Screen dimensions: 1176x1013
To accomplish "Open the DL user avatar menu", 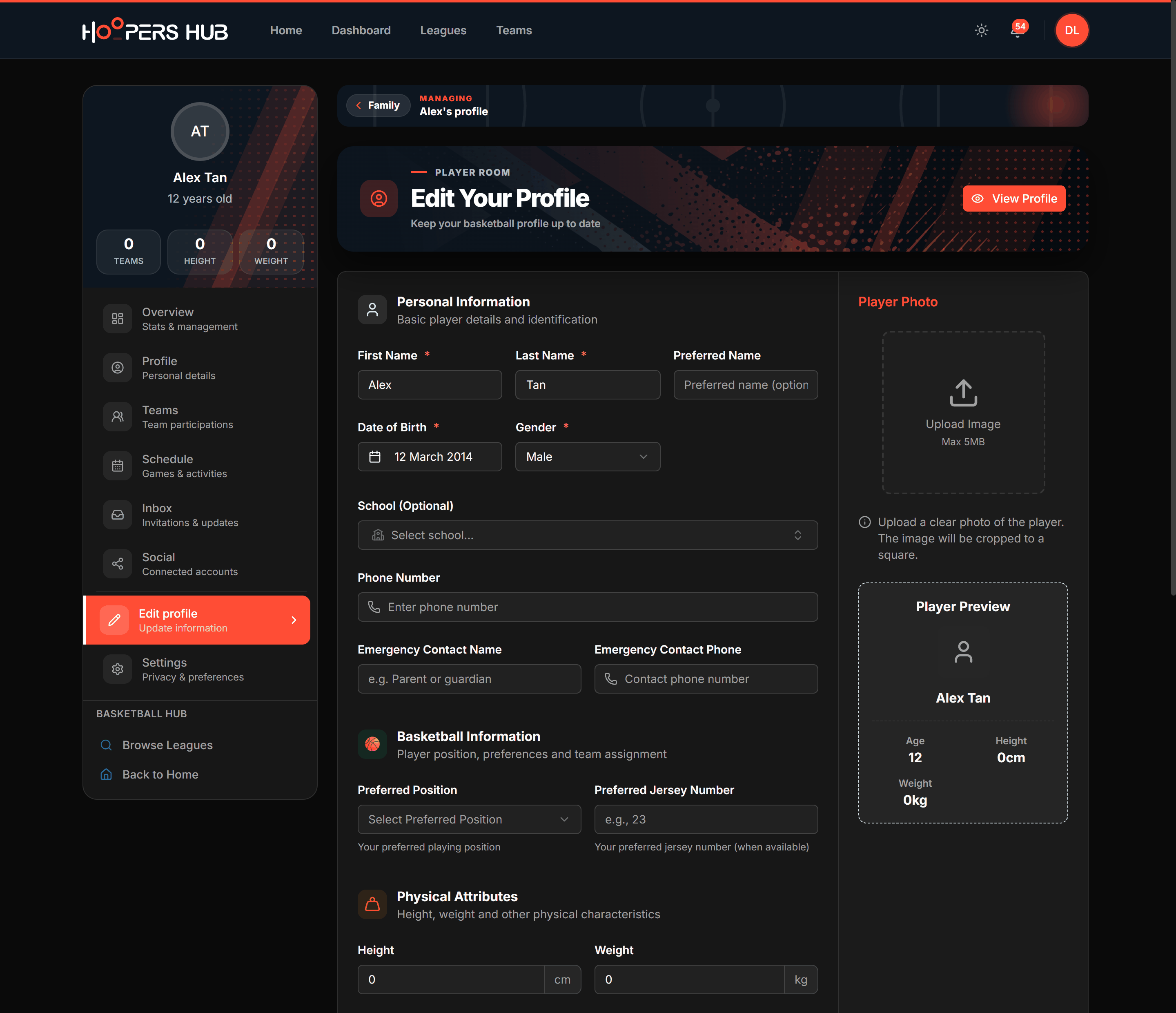I will (1071, 31).
